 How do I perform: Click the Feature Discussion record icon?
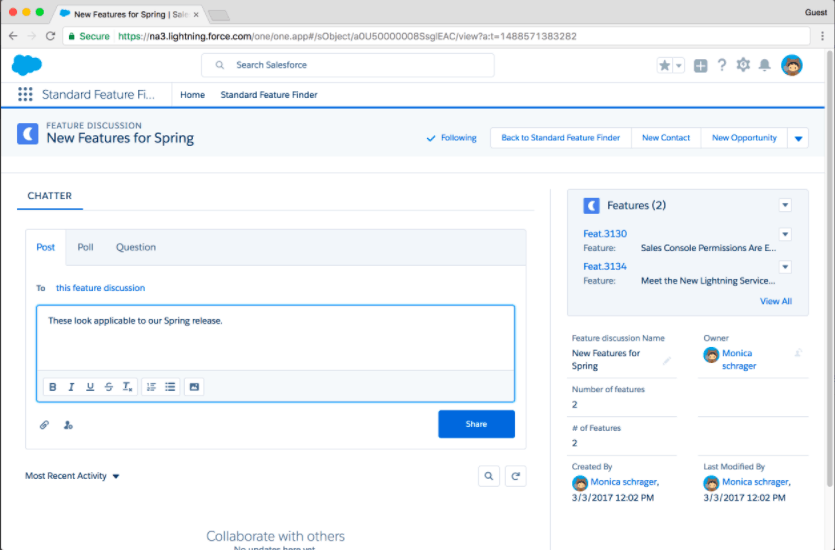28,134
